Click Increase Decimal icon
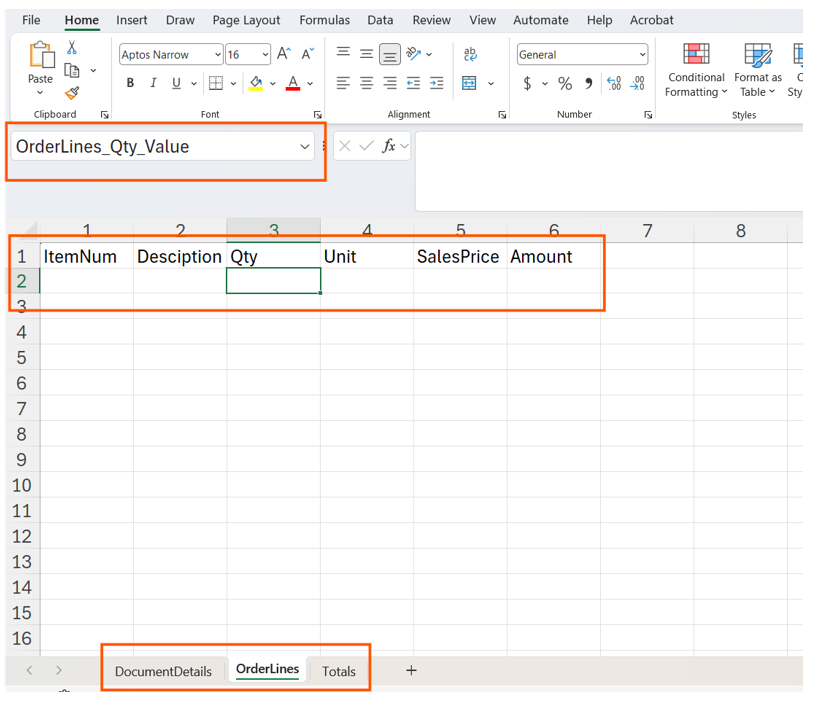The image size is (833, 719). [x=614, y=83]
